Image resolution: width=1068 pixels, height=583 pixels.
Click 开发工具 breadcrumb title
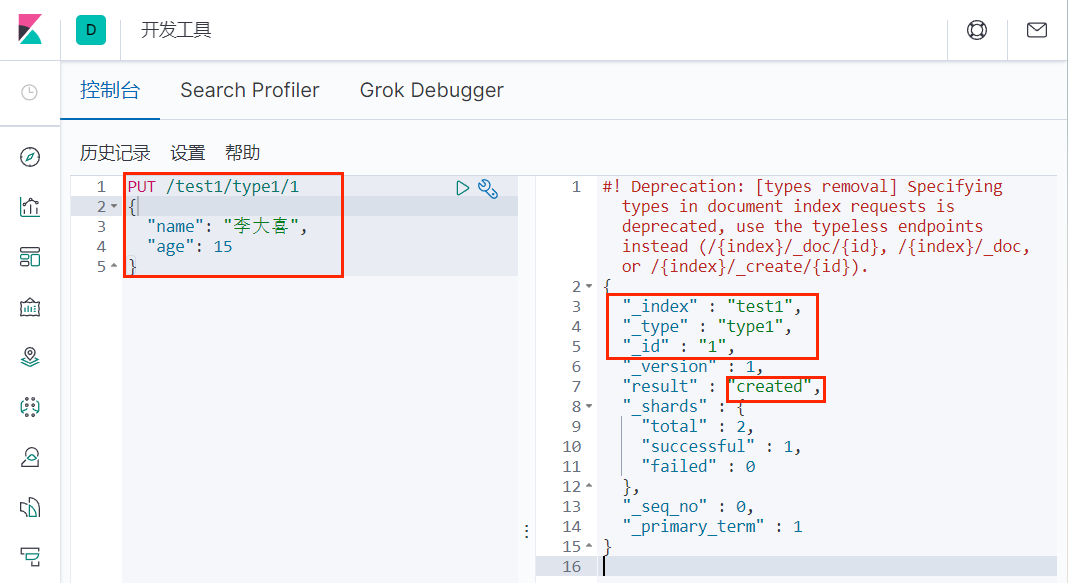pyautogui.click(x=176, y=30)
